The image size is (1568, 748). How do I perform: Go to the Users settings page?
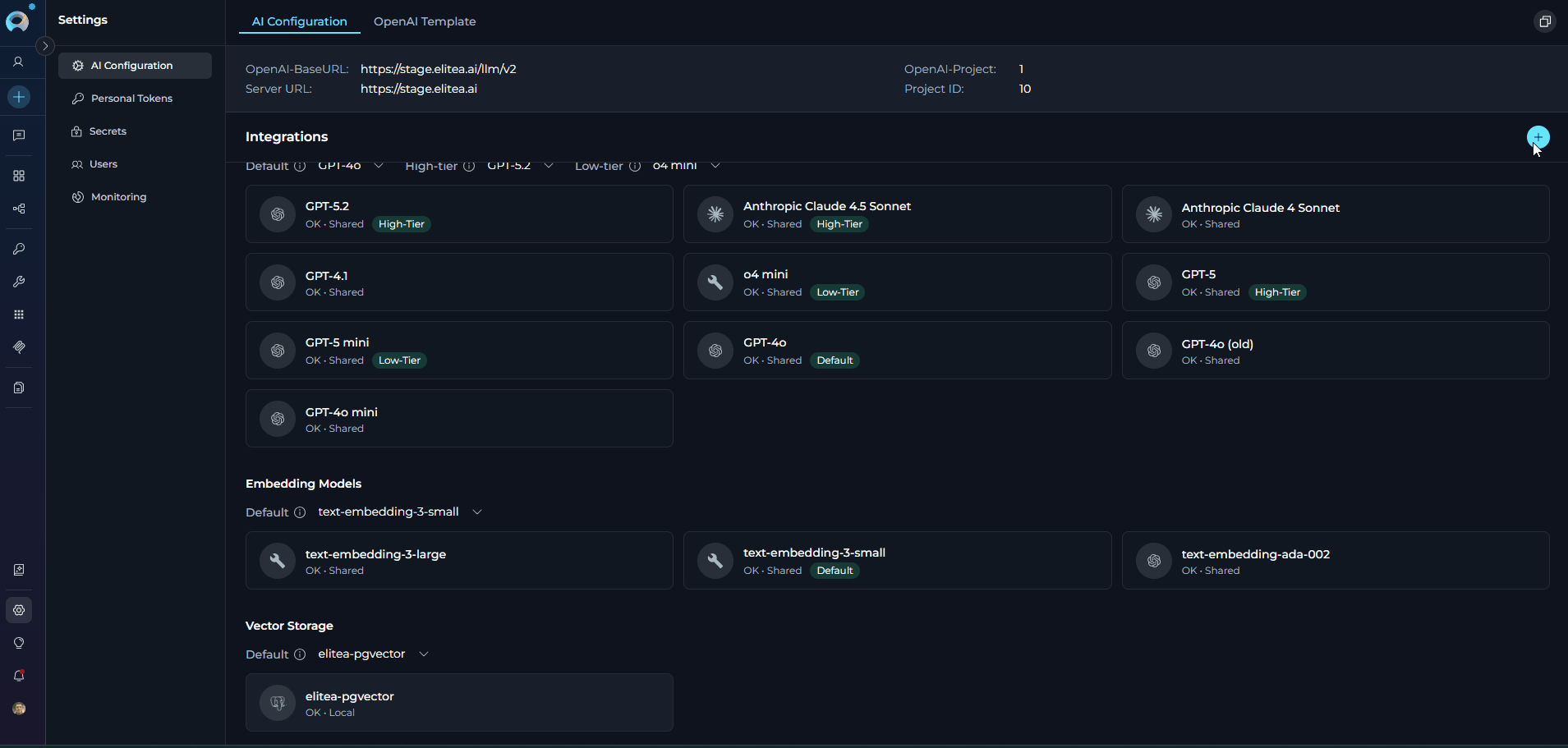pyautogui.click(x=135, y=164)
